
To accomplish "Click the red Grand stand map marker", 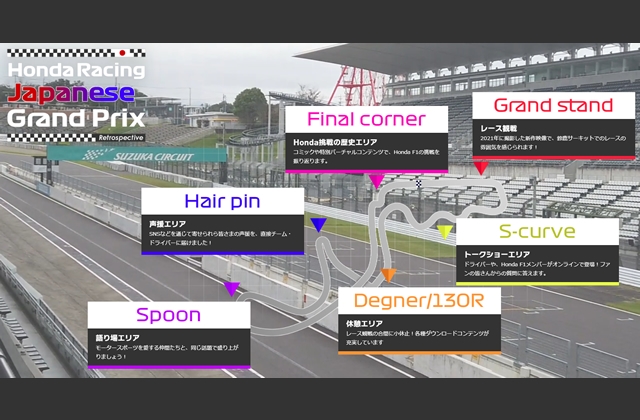I will (x=481, y=168).
